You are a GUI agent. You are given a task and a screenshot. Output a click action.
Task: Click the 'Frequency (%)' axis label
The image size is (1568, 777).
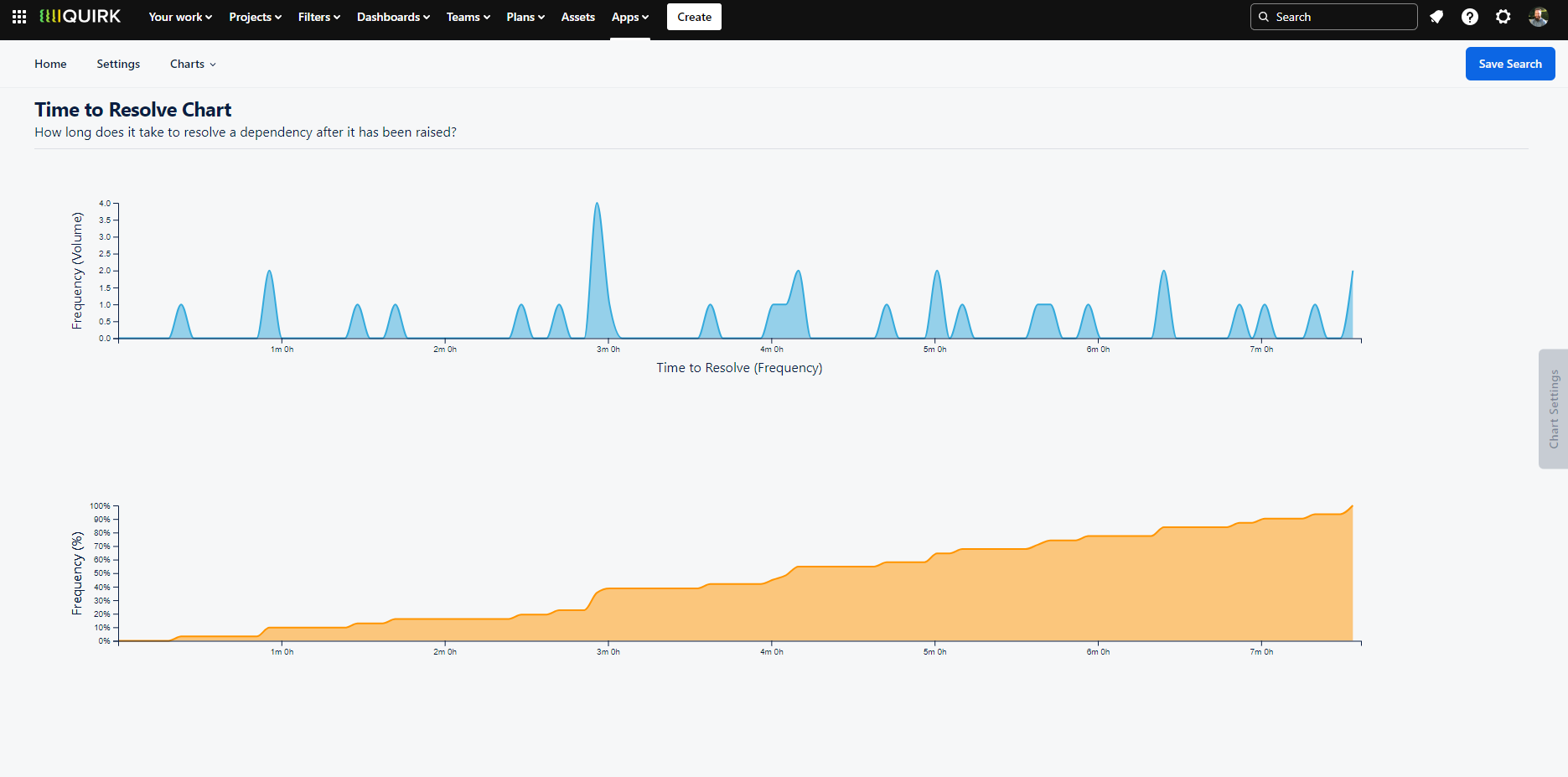click(x=77, y=573)
